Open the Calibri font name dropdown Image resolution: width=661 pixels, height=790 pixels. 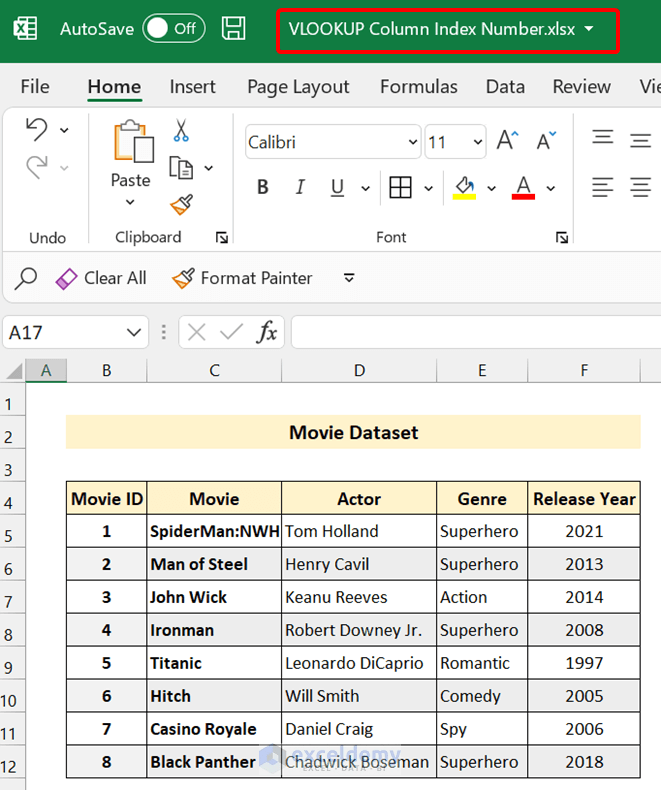[x=413, y=142]
